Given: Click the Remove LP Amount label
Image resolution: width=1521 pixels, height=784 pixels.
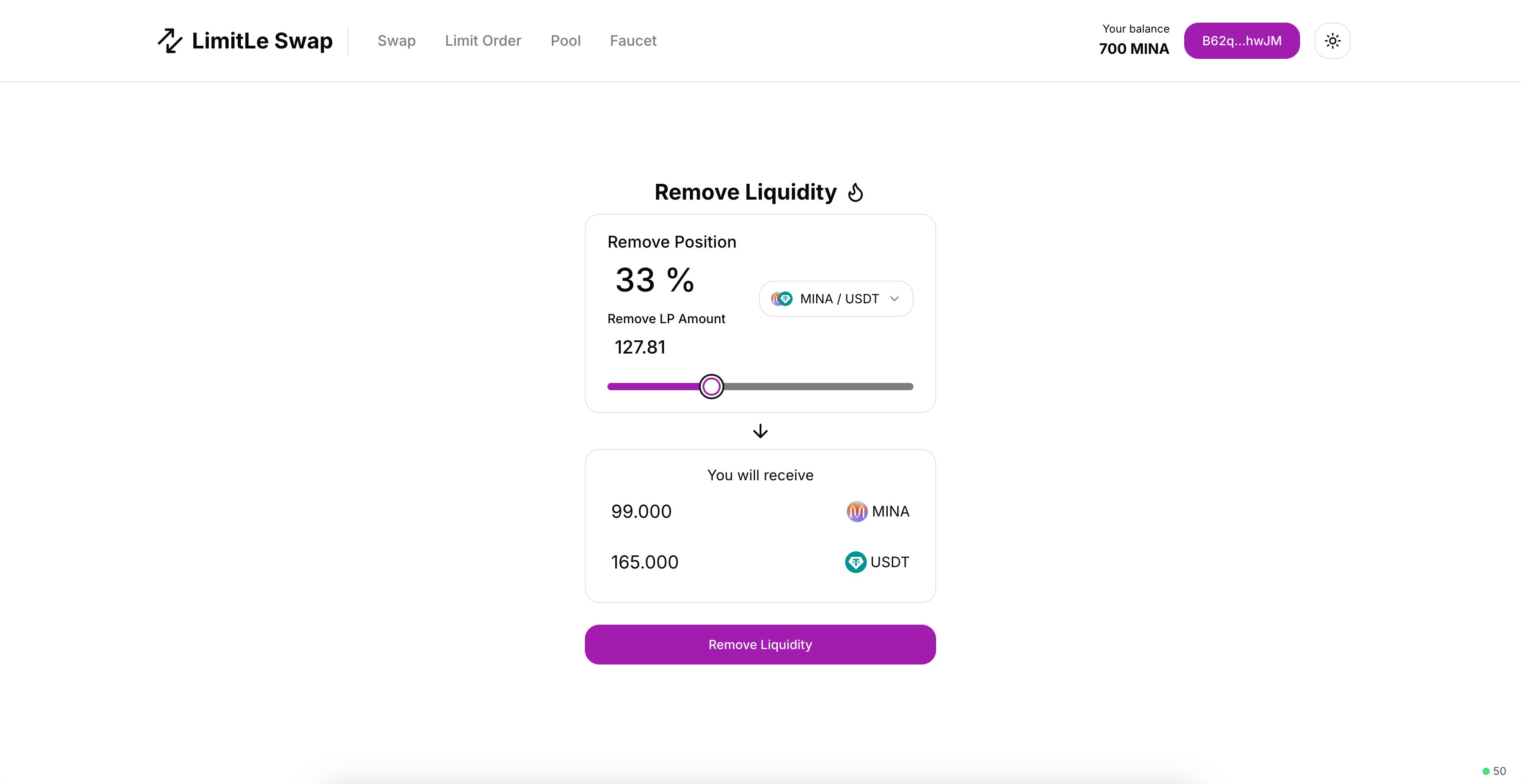Looking at the screenshot, I should tap(666, 319).
